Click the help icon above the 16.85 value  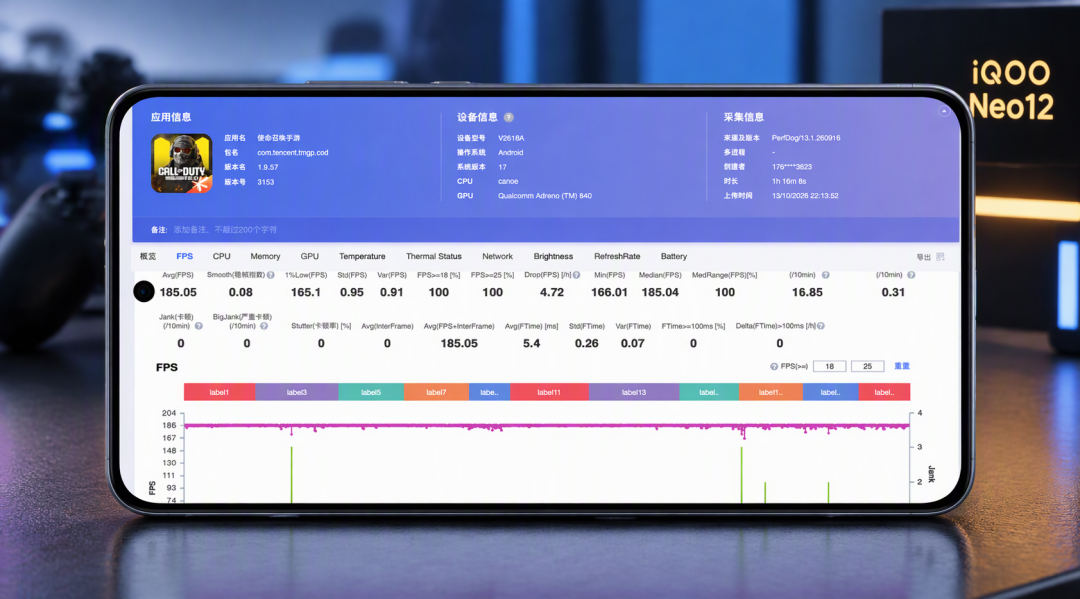pyautogui.click(x=825, y=275)
